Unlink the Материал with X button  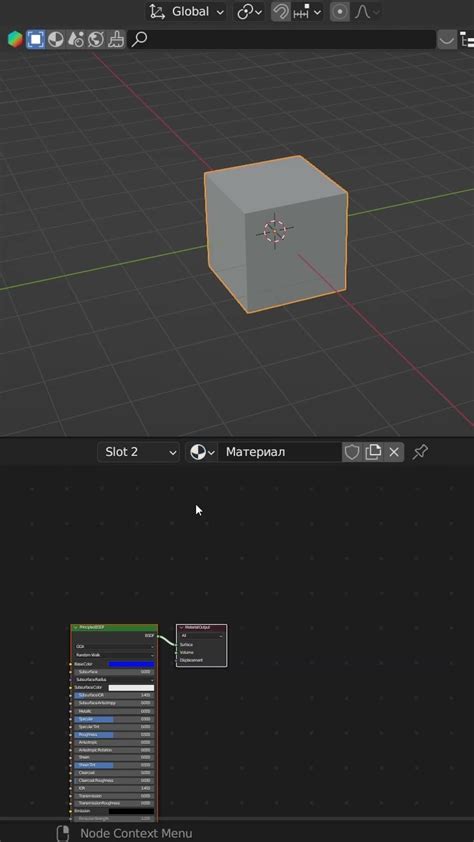[394, 452]
